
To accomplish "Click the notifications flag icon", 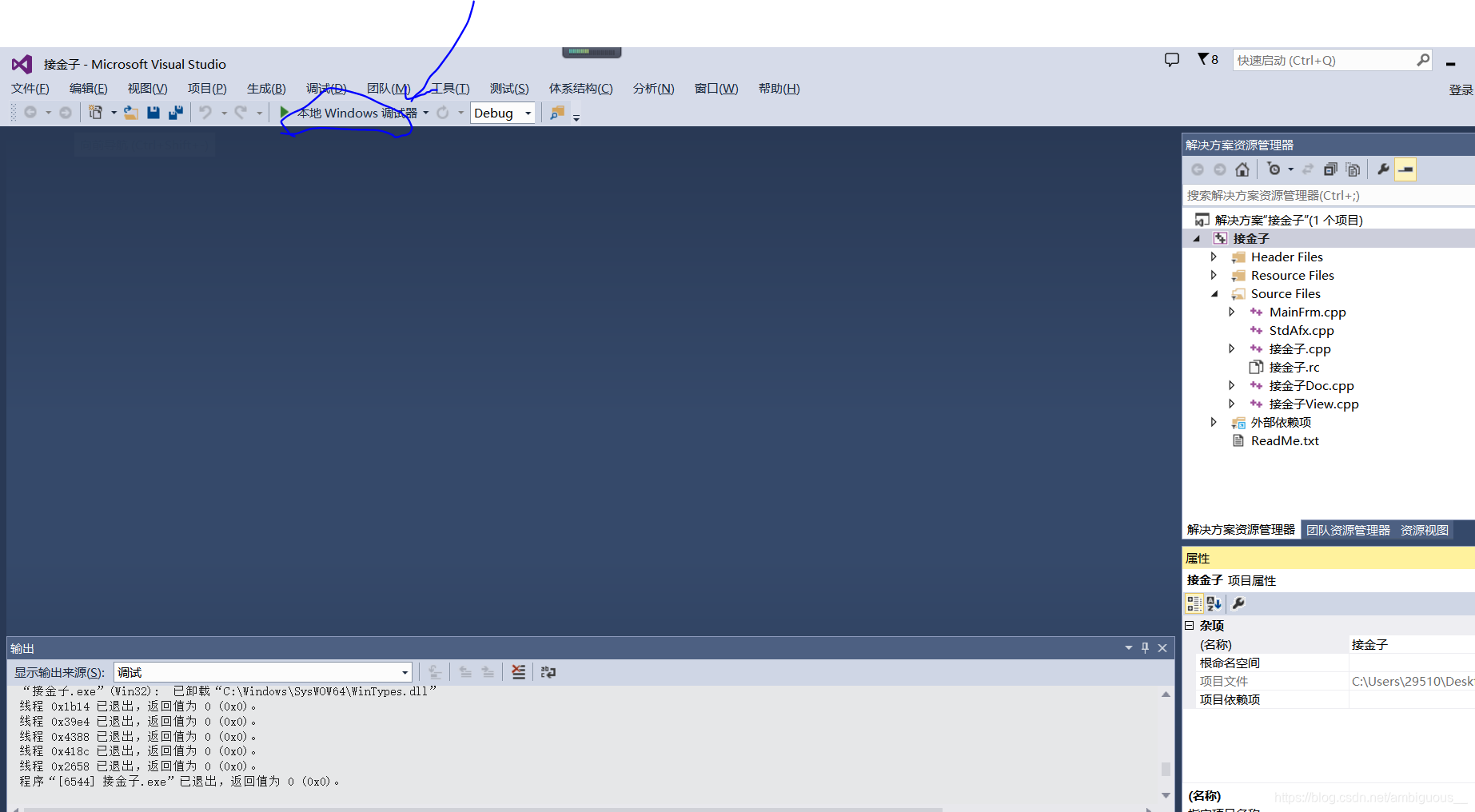I will 1203,59.
